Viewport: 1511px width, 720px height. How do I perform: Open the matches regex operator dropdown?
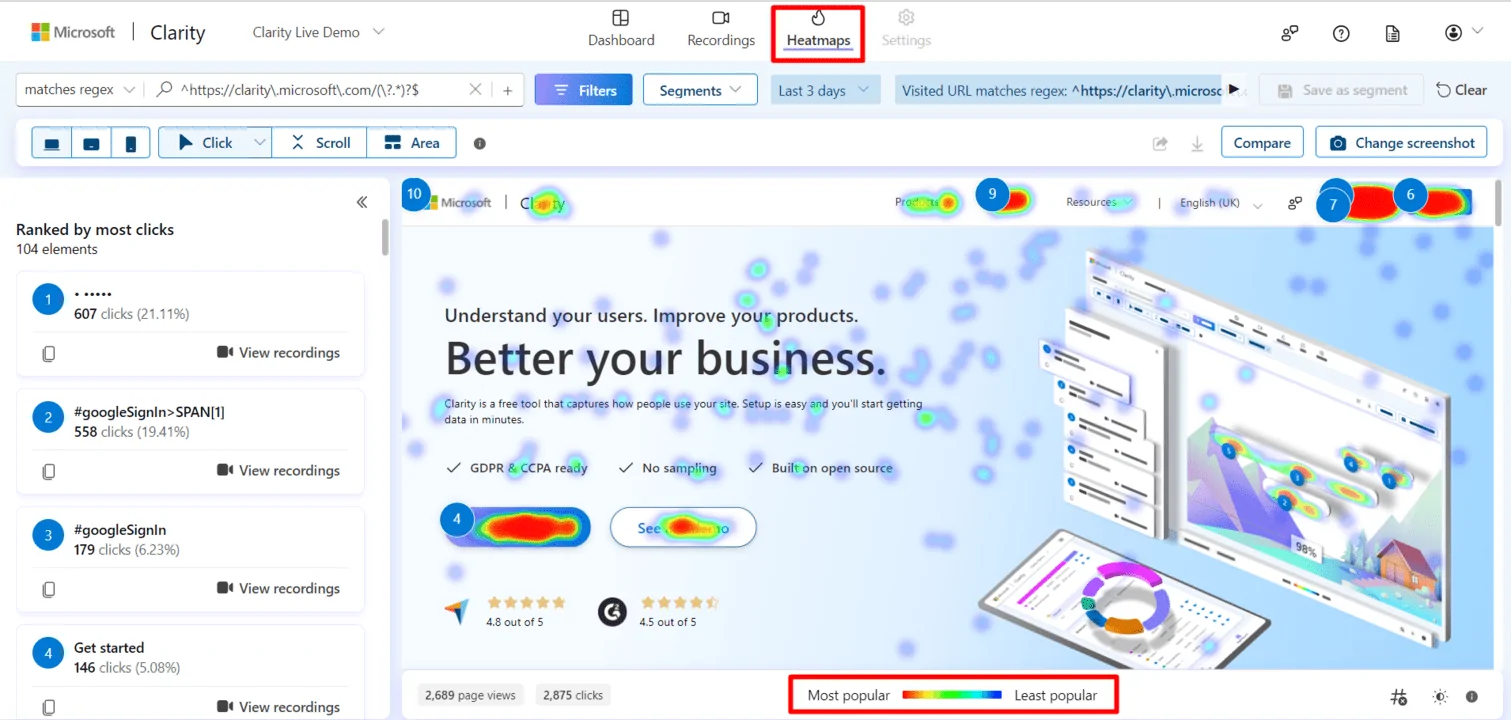(x=79, y=90)
